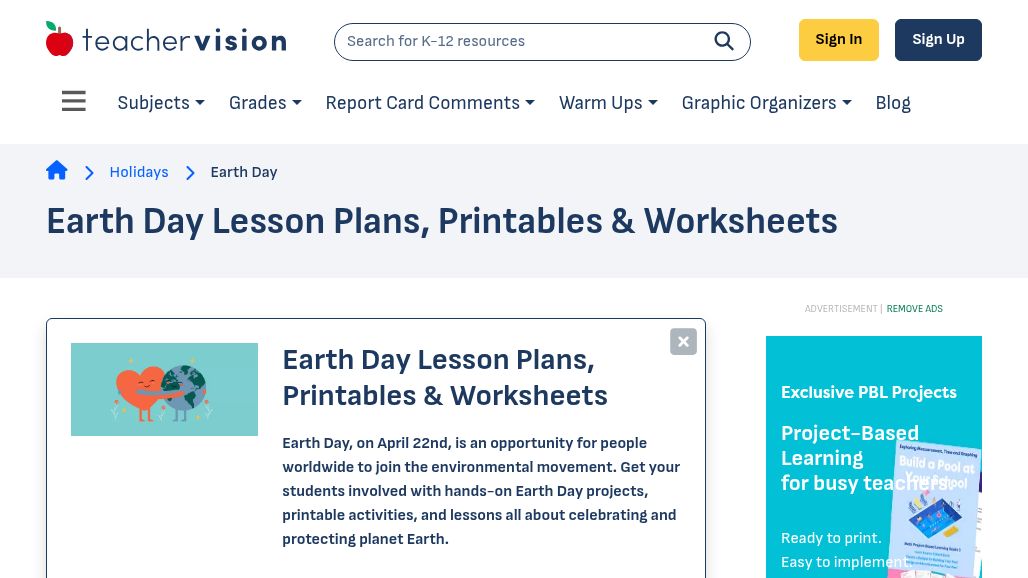
Task: Open the Warm Ups menu
Action: pos(608,103)
